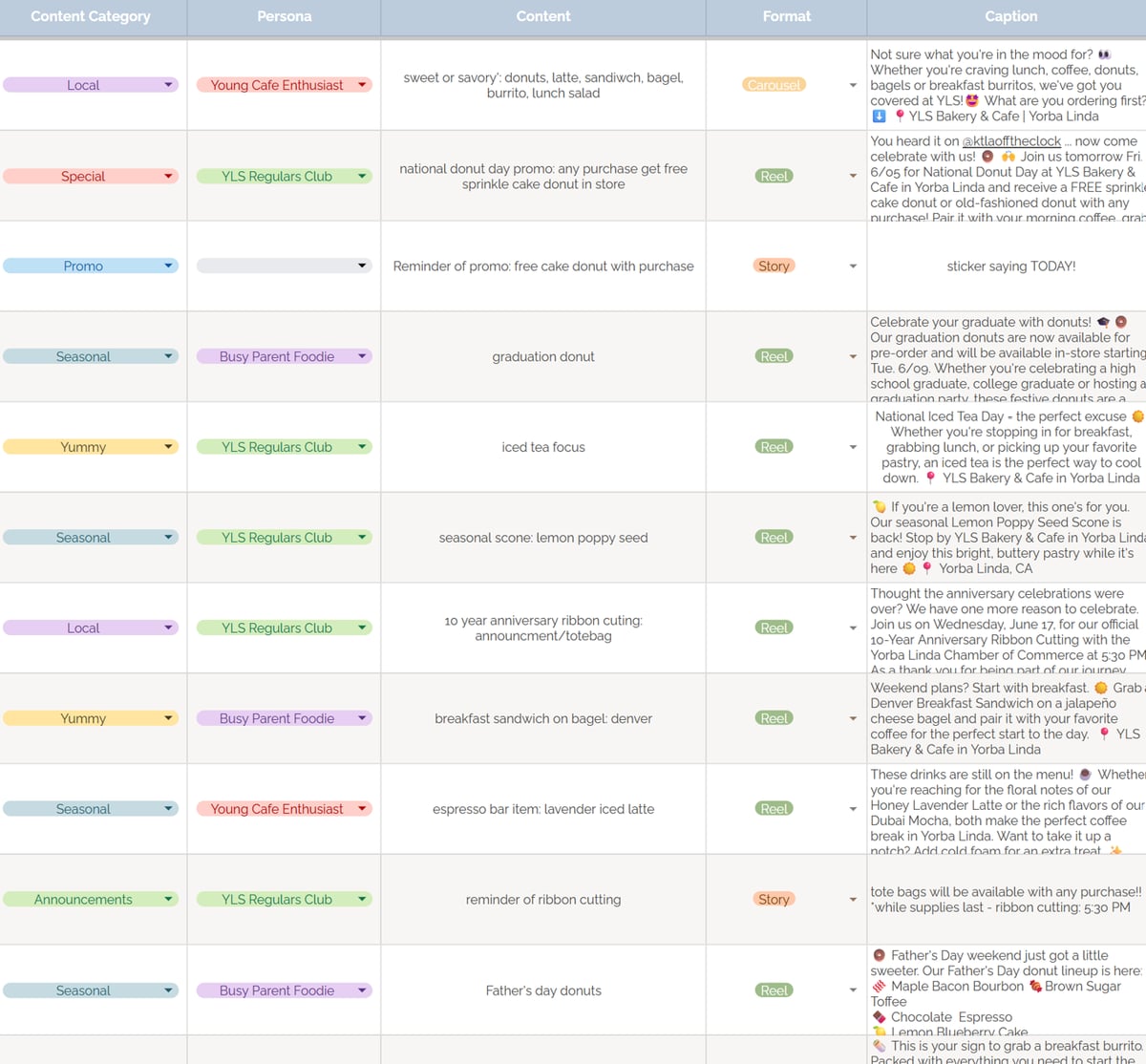Image resolution: width=1146 pixels, height=1064 pixels.
Task: Open Reel format dropdown in Father's day donuts row
Action: [853, 990]
